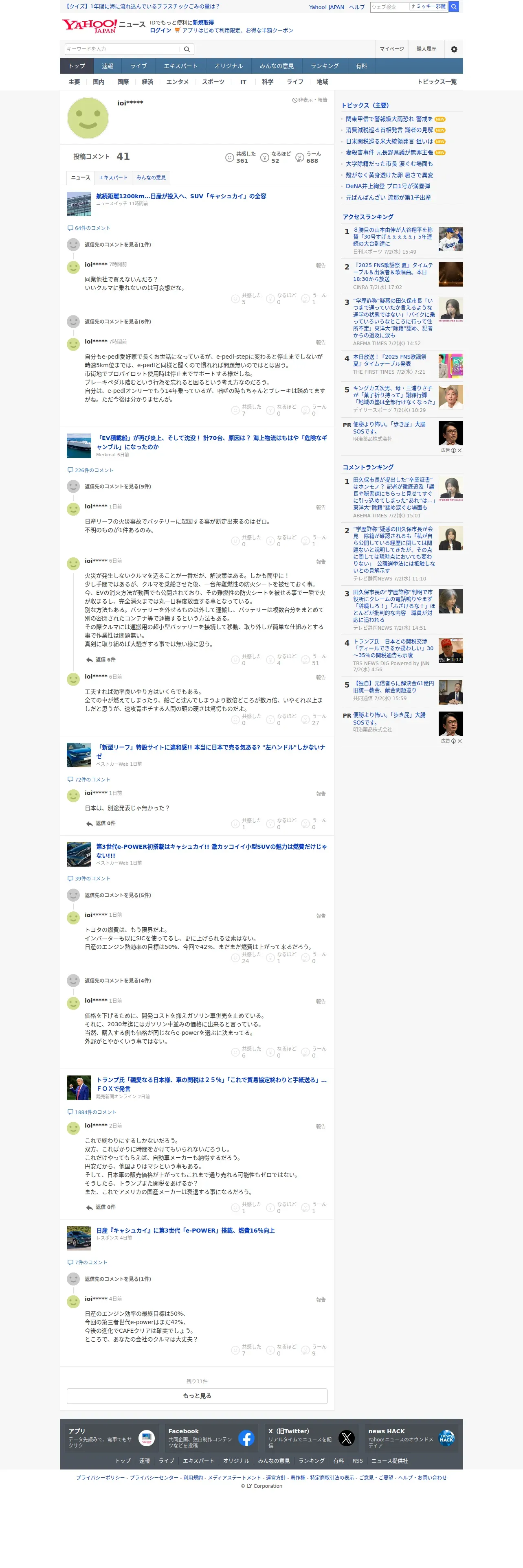Click 共感した on 同業他社で買えないんだろ comment
Image resolution: width=523 pixels, height=1568 pixels.
(246, 298)
